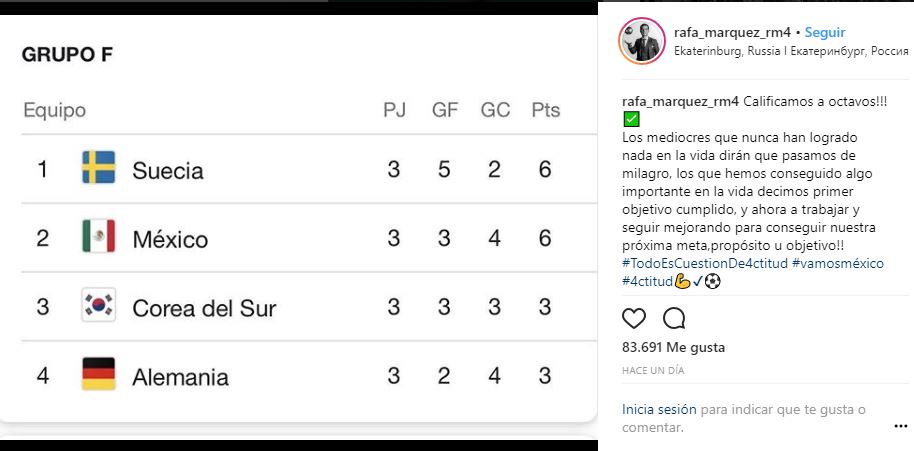Click the #4ctitud hashtag
The image size is (914, 451).
[x=647, y=281]
